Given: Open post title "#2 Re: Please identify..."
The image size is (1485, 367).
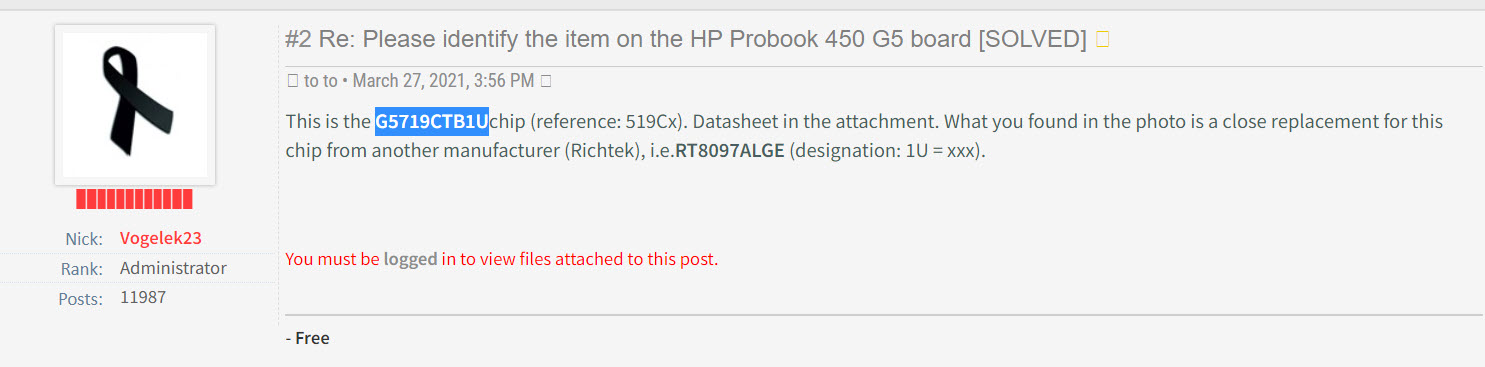Looking at the screenshot, I should click(685, 39).
